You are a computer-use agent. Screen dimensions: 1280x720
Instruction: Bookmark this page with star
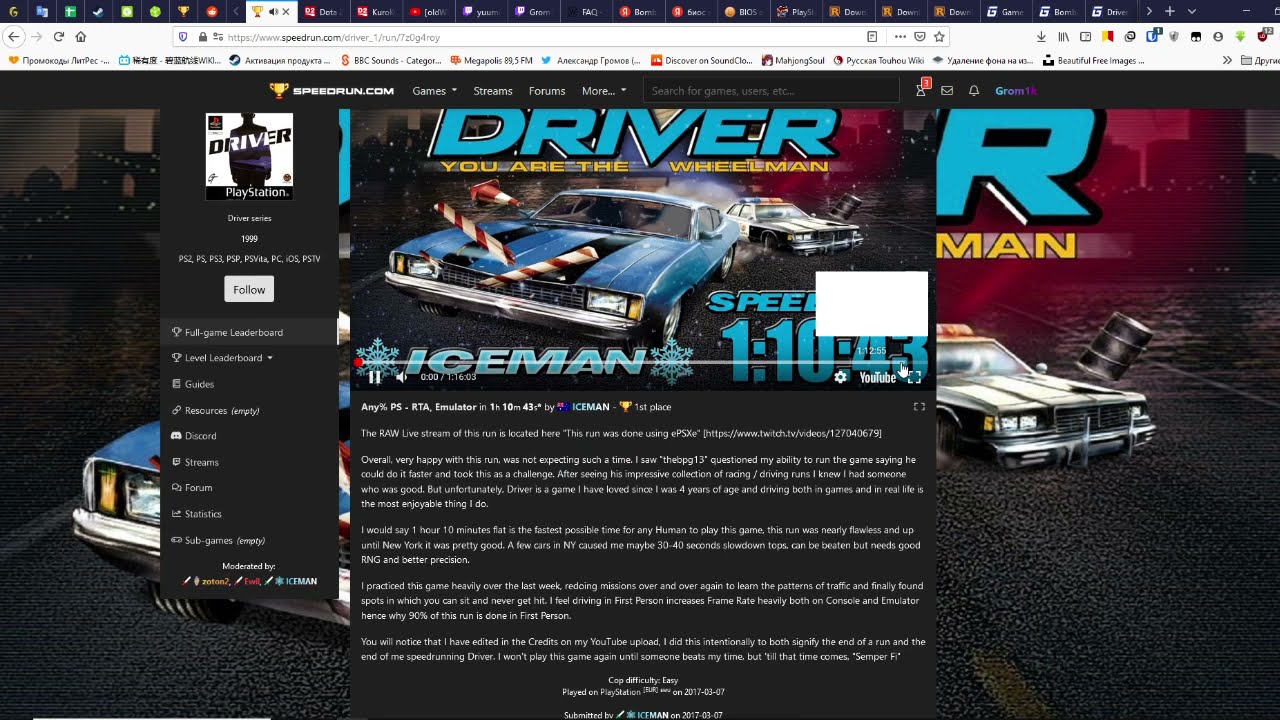pyautogui.click(x=939, y=36)
